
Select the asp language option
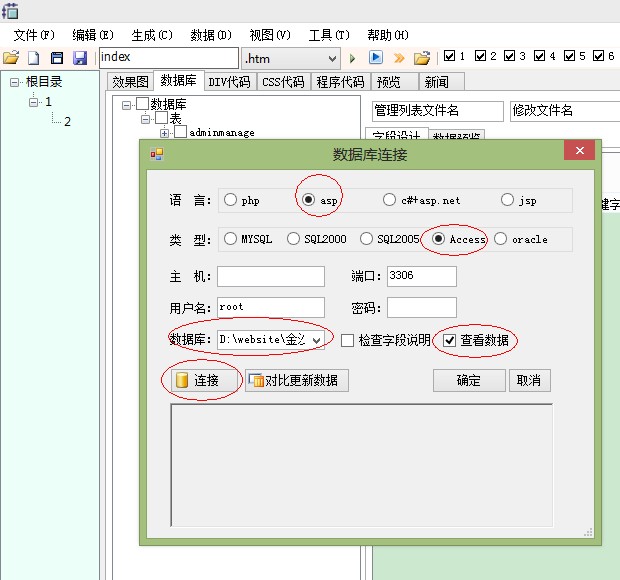(x=308, y=200)
